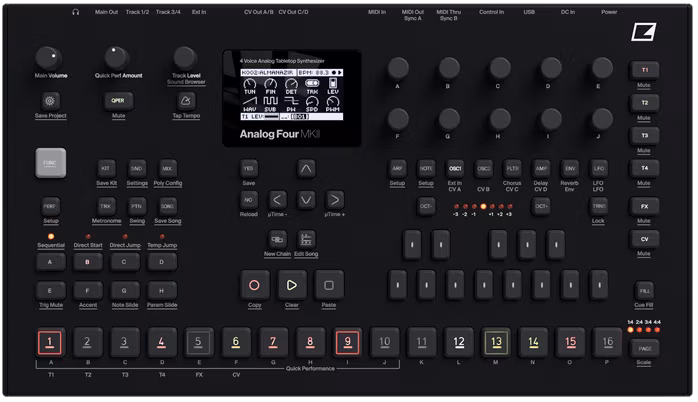Start playback with the Play button
Screen dimensions: 698x402
tap(292, 285)
